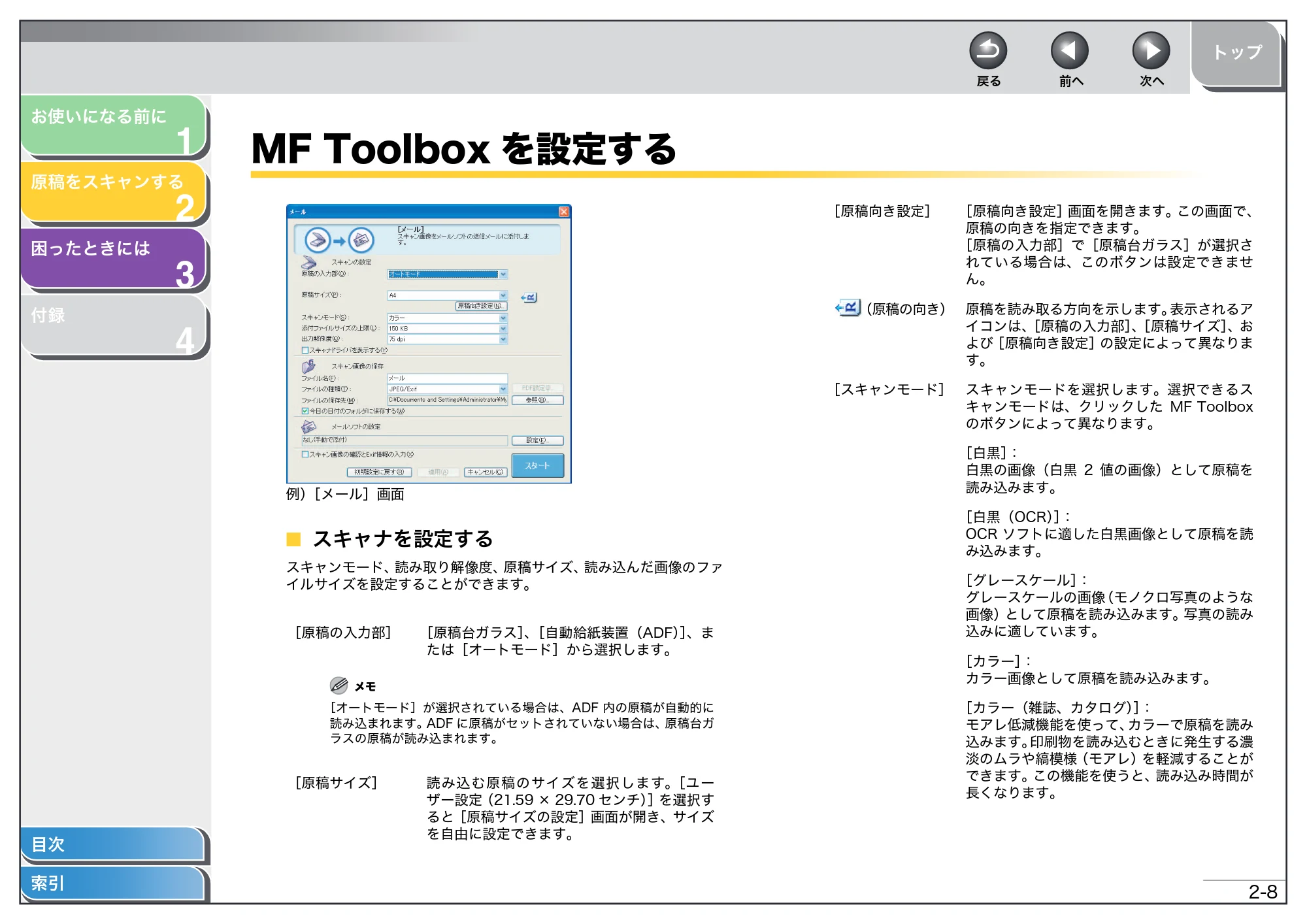Click the ファイル名 field containing メール
The height and width of the screenshot is (924, 1307).
tap(447, 378)
